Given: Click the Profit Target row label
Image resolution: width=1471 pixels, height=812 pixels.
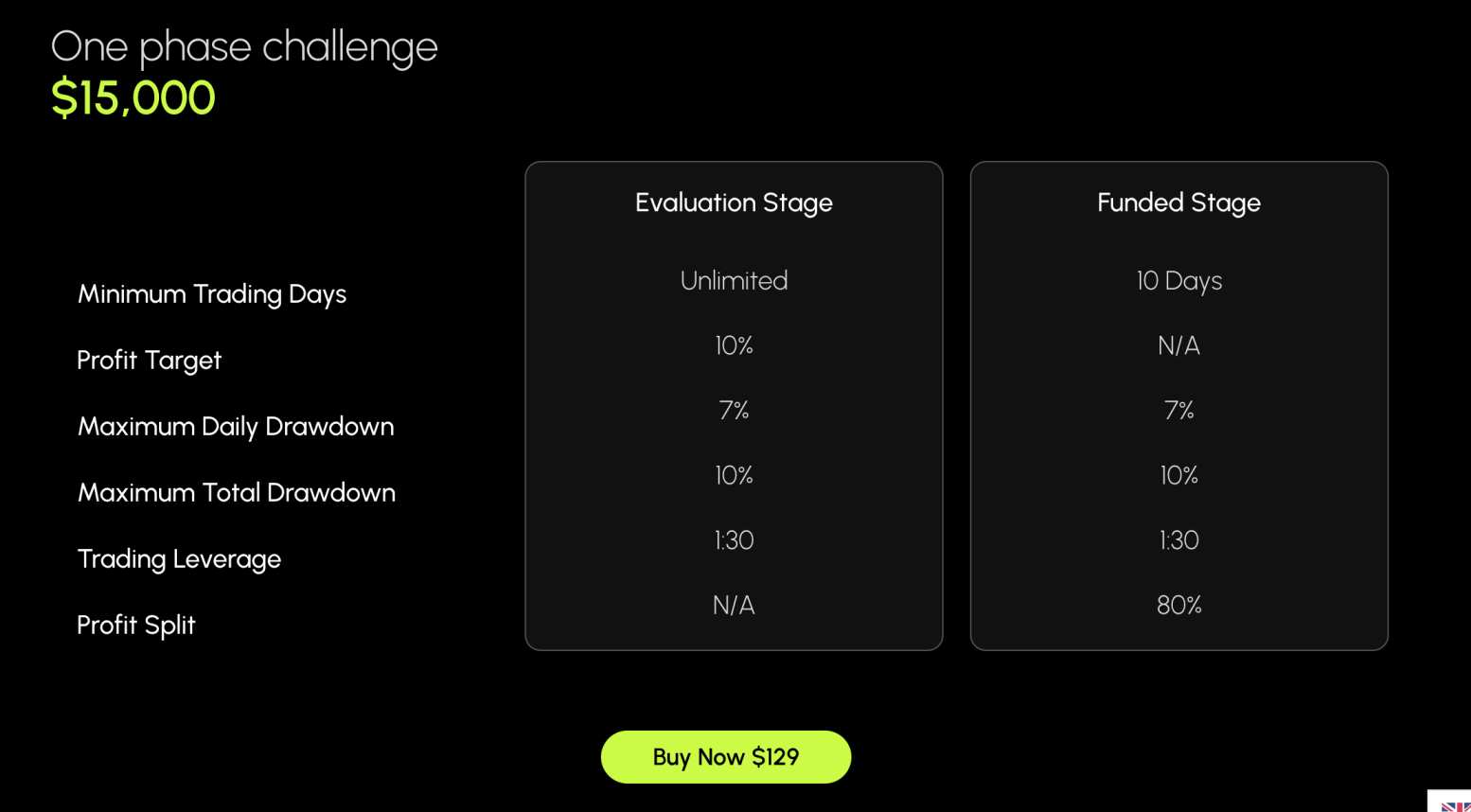Looking at the screenshot, I should tap(149, 361).
